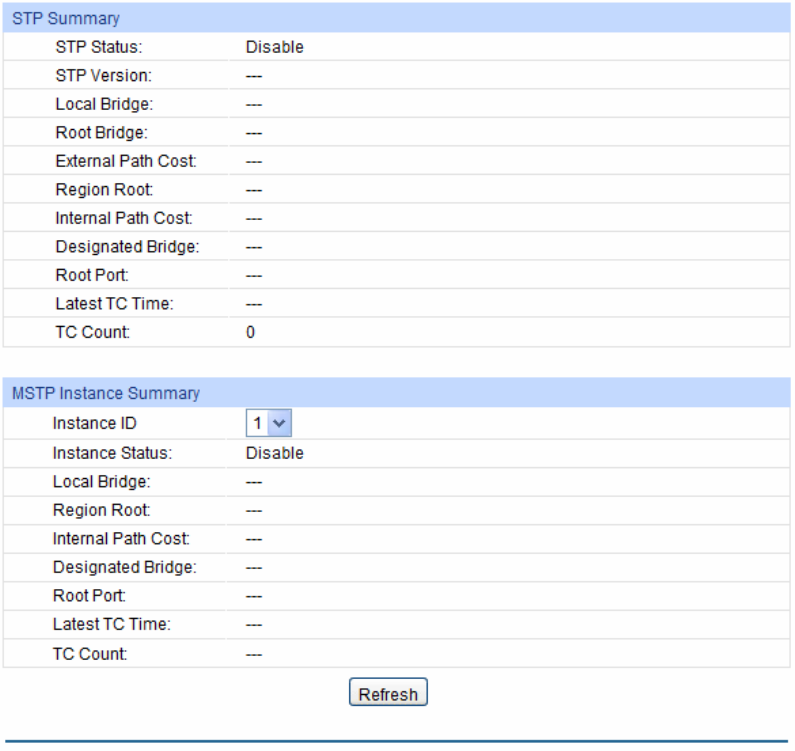Select the STP Summary section header
Screen dimensions: 795x751
pos(65,18)
